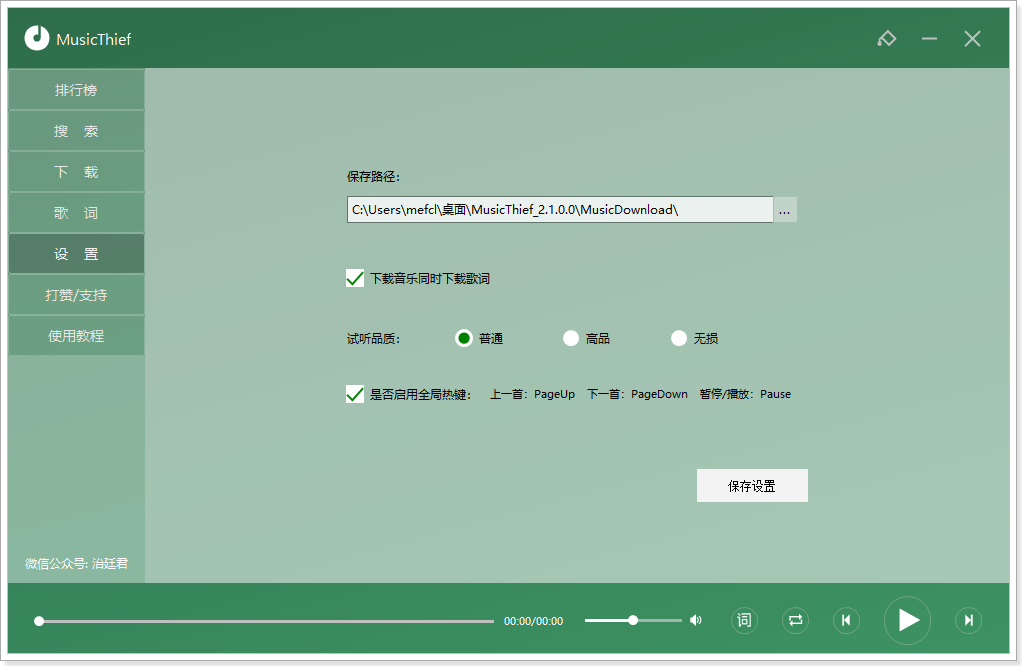Start playback with the play button

[907, 620]
